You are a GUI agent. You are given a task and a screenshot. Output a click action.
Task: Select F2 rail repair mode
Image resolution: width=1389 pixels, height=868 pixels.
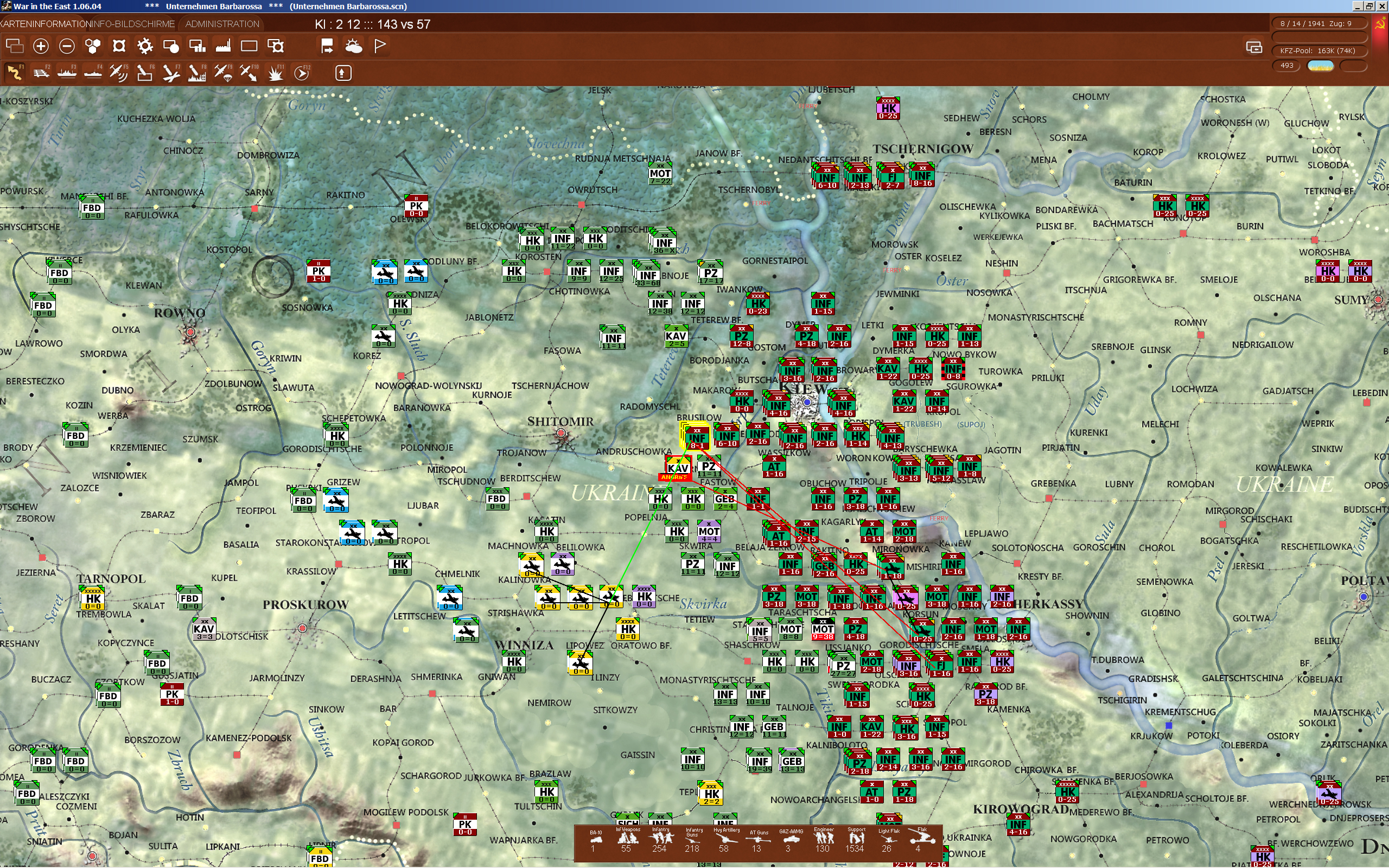click(41, 73)
